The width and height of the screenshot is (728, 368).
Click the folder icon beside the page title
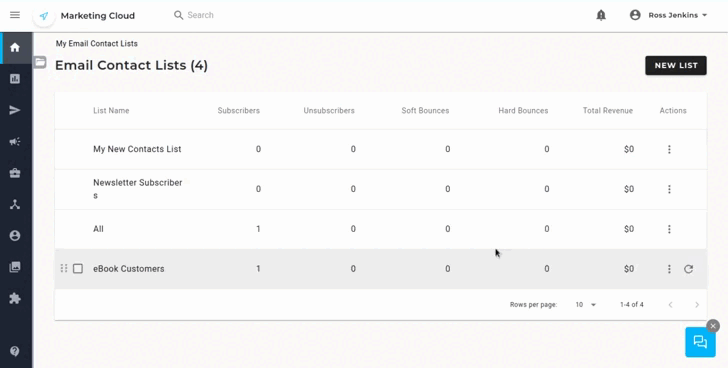pyautogui.click(x=40, y=62)
